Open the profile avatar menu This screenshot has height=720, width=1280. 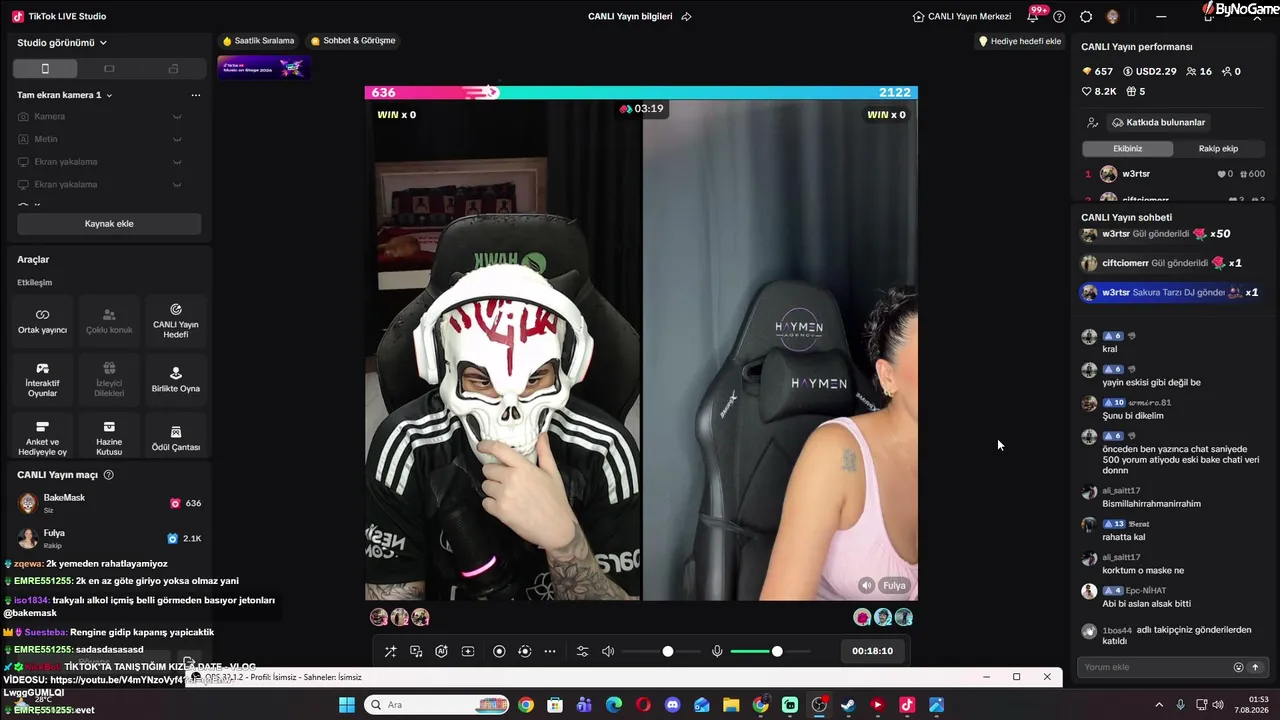pyautogui.click(x=1113, y=17)
